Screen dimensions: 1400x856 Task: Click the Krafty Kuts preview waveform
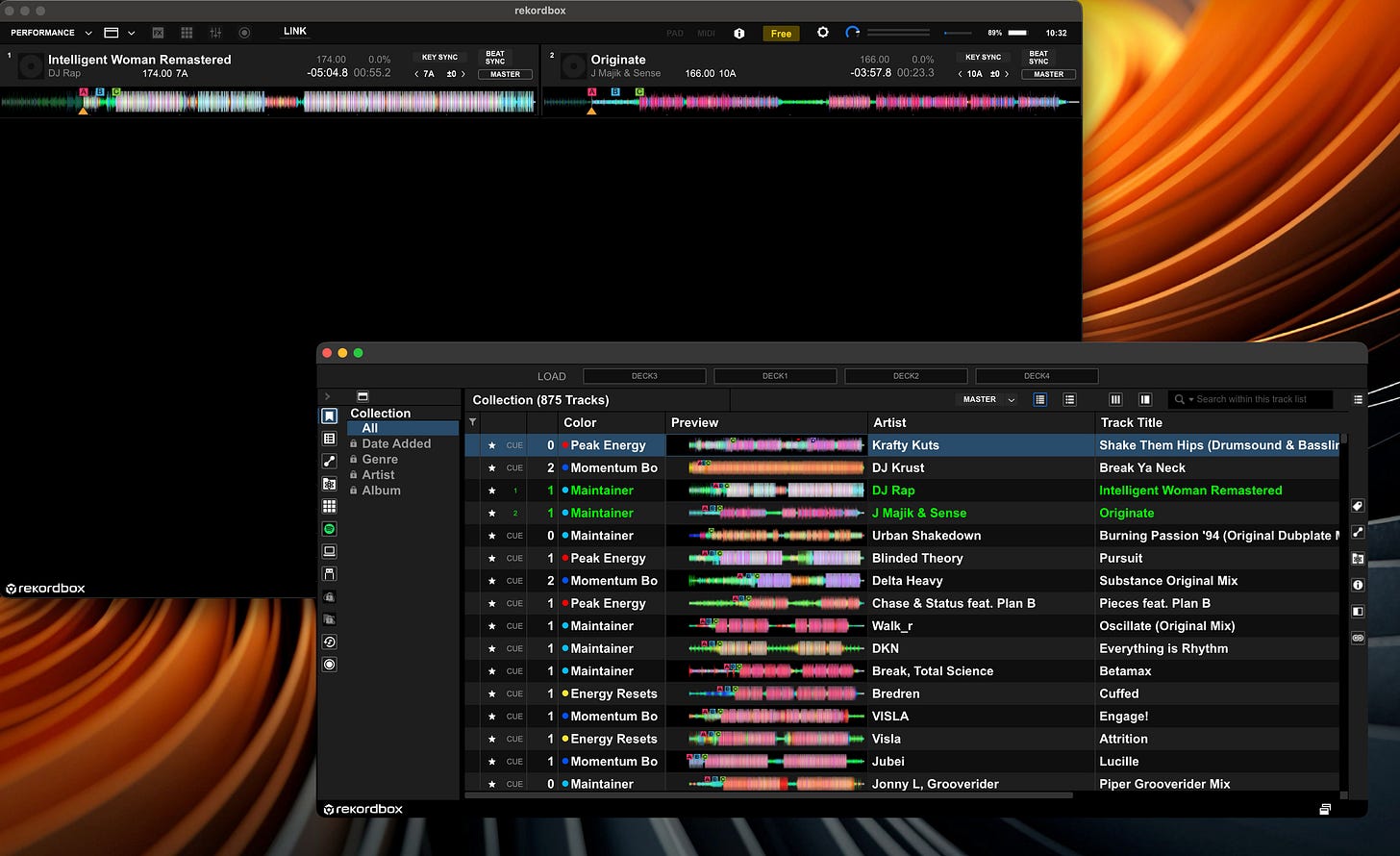(x=776, y=445)
